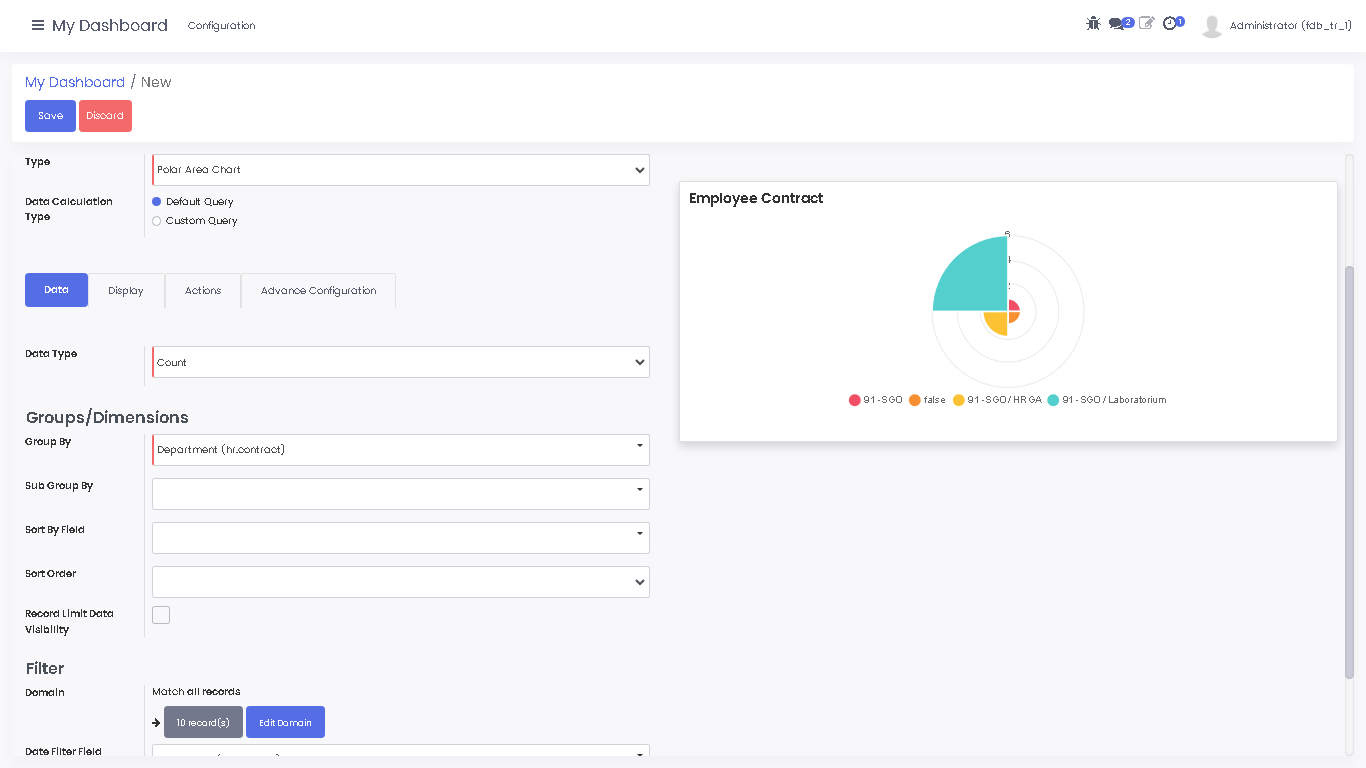
Task: Toggle 91-SGO / Laboratorium legend marker
Action: [1053, 400]
